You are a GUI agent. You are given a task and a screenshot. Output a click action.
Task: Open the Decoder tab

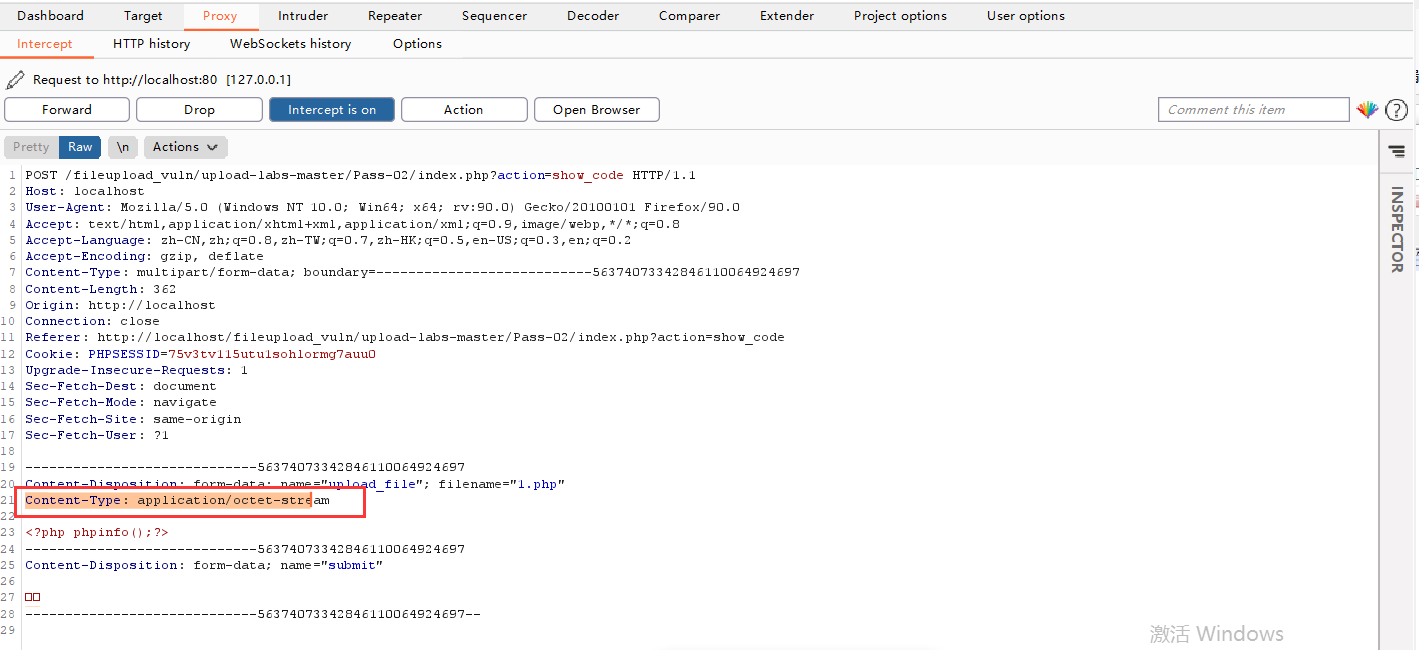click(593, 16)
